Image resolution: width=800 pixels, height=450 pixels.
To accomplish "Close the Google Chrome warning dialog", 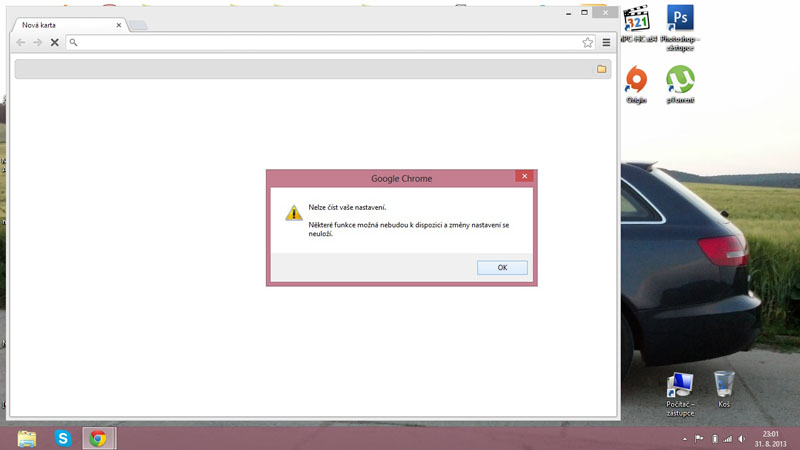I will [524, 177].
